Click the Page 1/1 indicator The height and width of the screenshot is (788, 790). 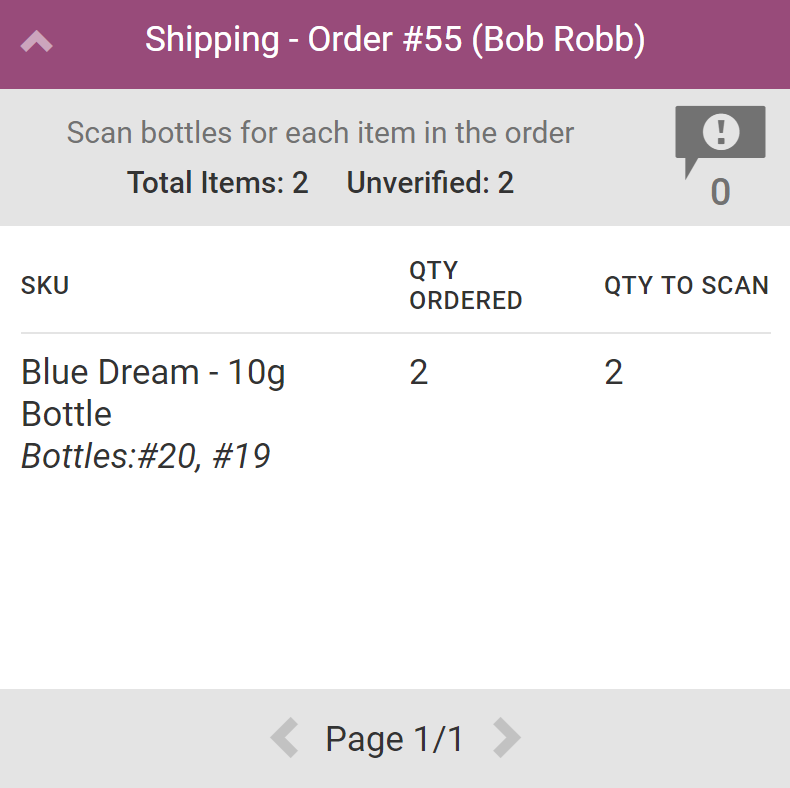tap(395, 739)
